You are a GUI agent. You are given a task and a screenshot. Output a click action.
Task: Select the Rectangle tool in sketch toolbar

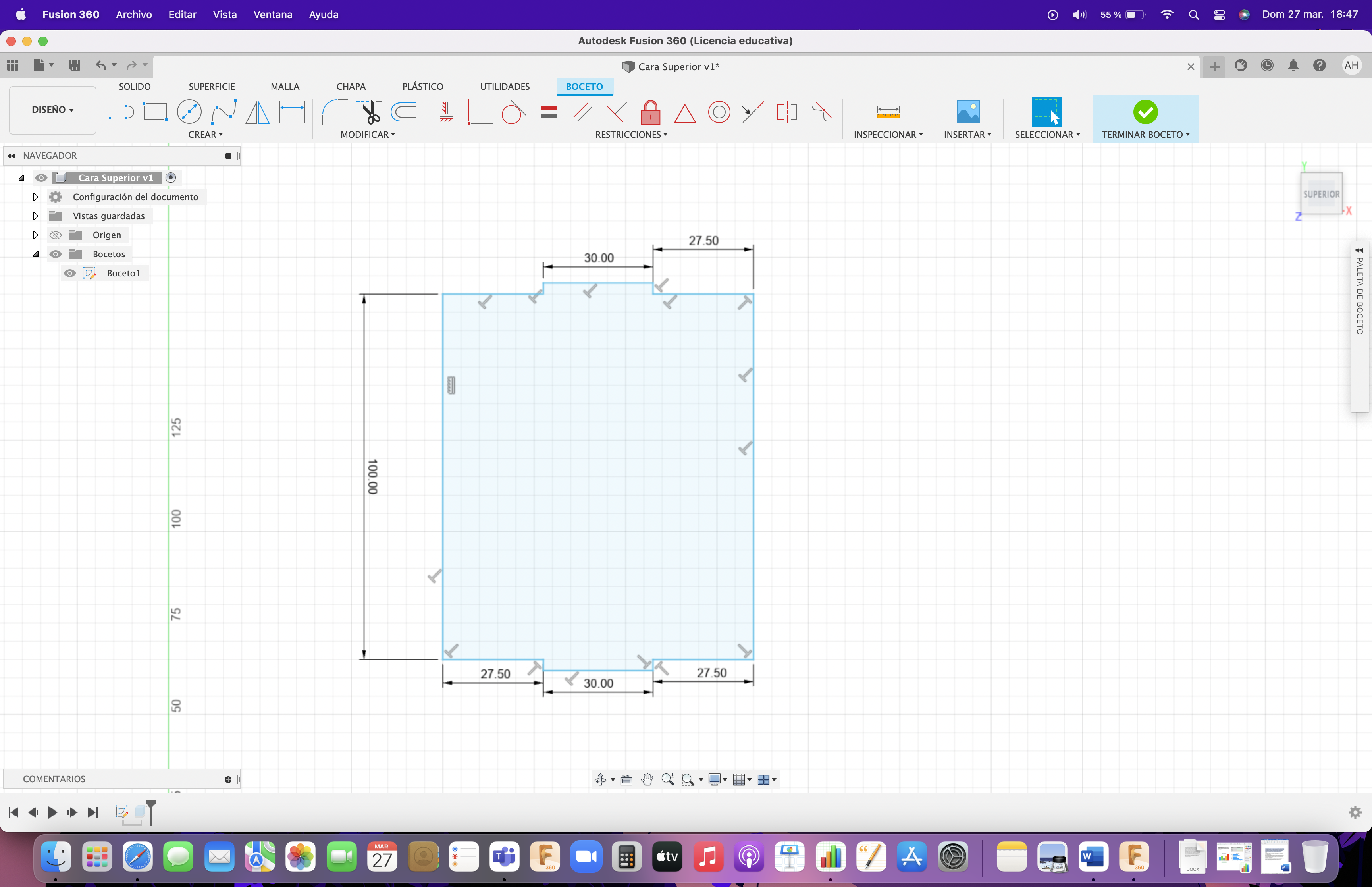click(x=154, y=111)
